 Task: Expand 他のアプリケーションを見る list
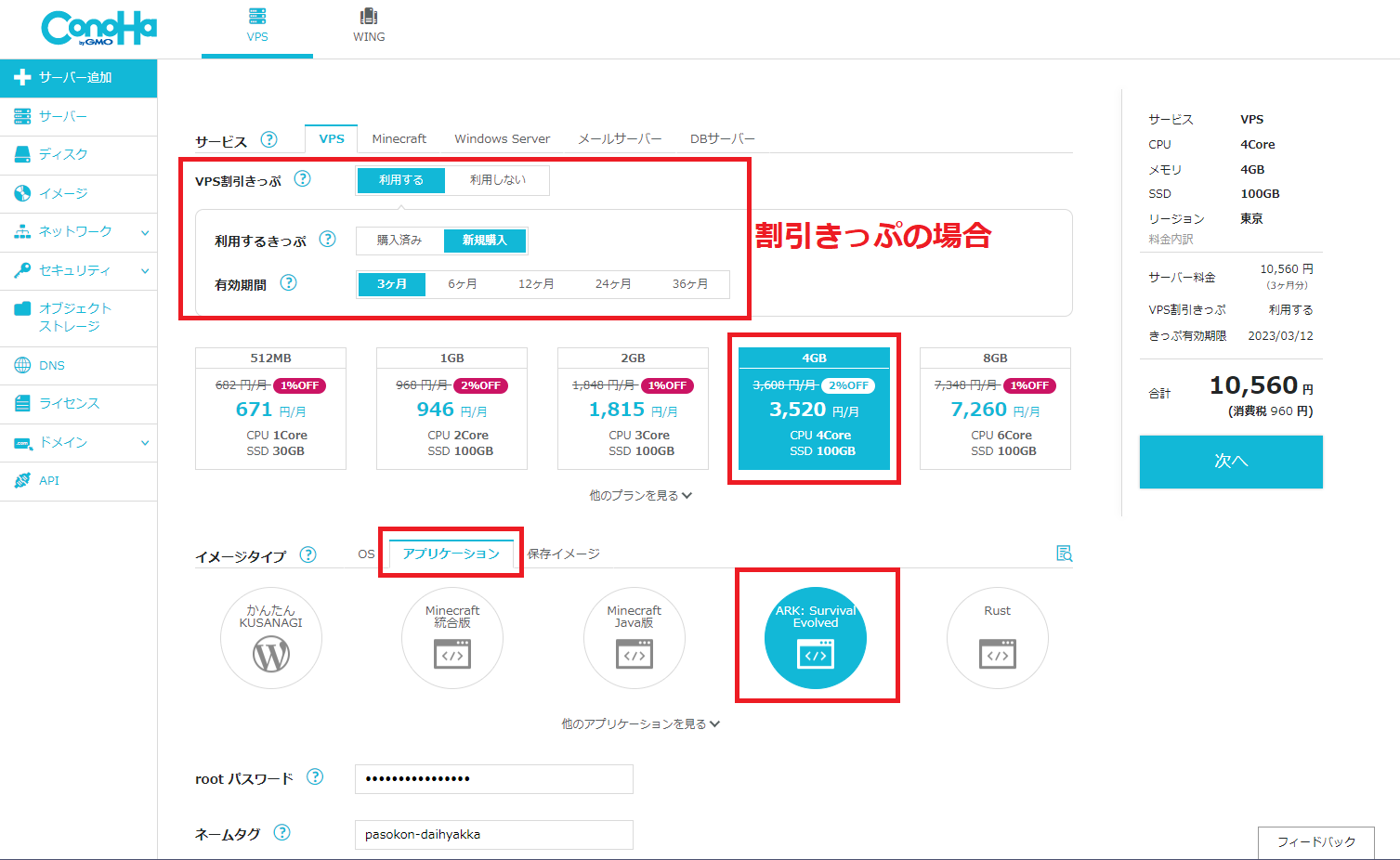tap(640, 724)
